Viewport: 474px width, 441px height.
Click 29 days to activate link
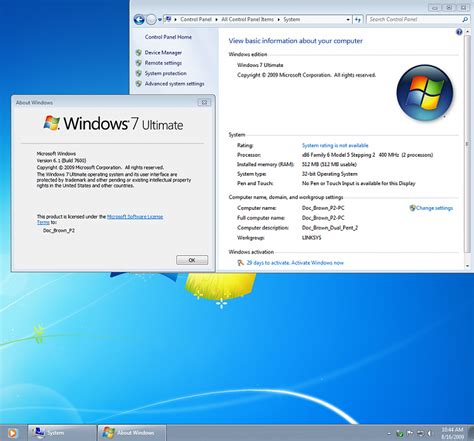pyautogui.click(x=295, y=263)
